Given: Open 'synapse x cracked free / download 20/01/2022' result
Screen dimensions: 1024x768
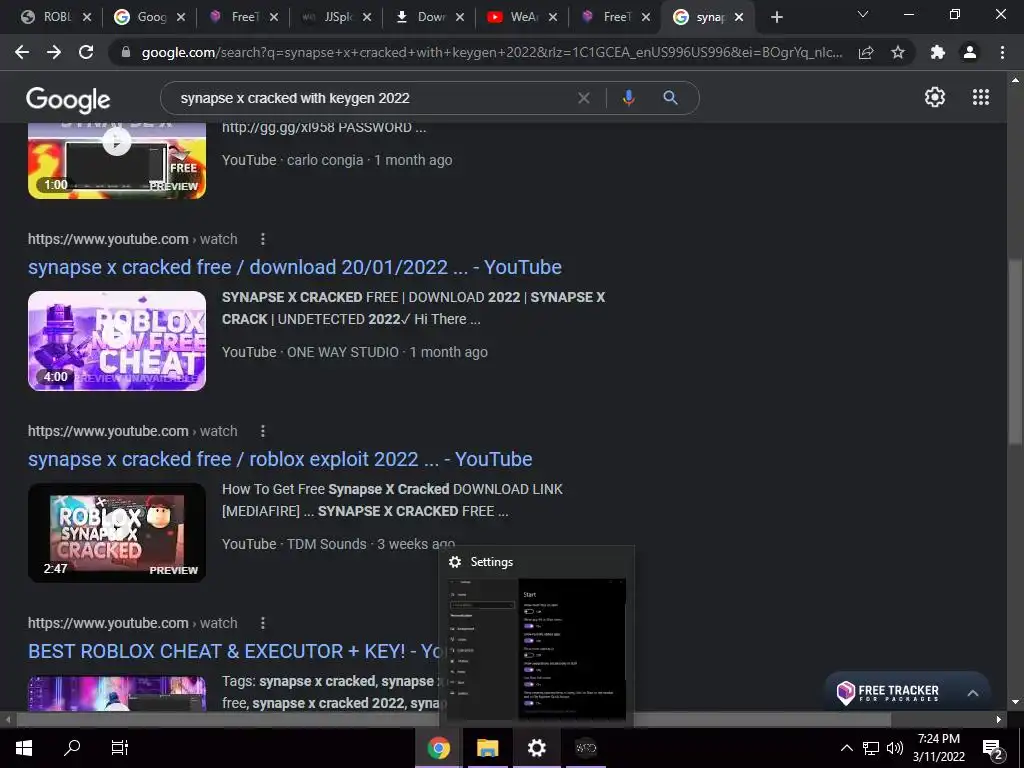Looking at the screenshot, I should point(295,267).
